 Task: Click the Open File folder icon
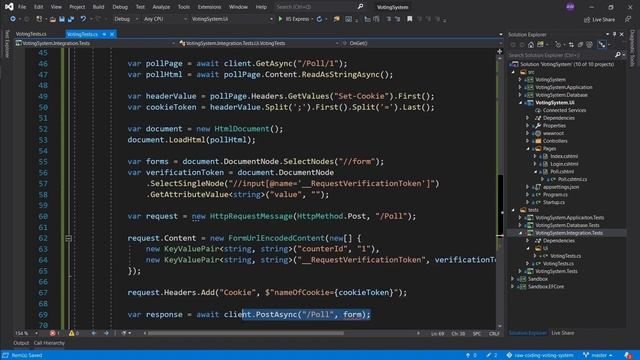point(52,19)
